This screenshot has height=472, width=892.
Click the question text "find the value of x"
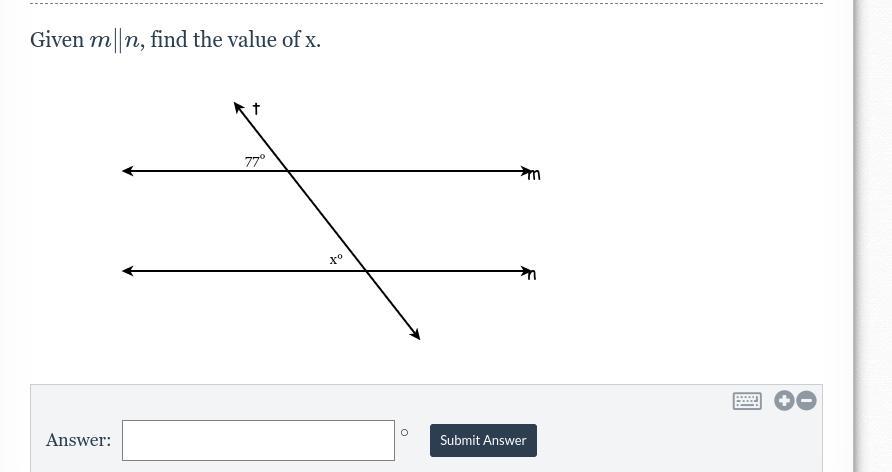236,40
